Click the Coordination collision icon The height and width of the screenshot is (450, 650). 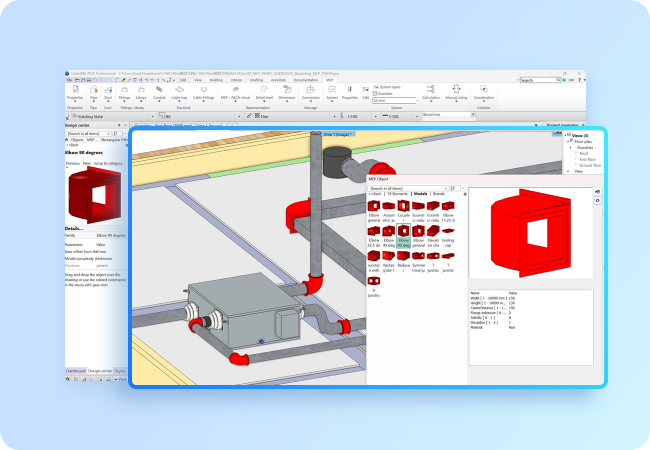[x=483, y=91]
